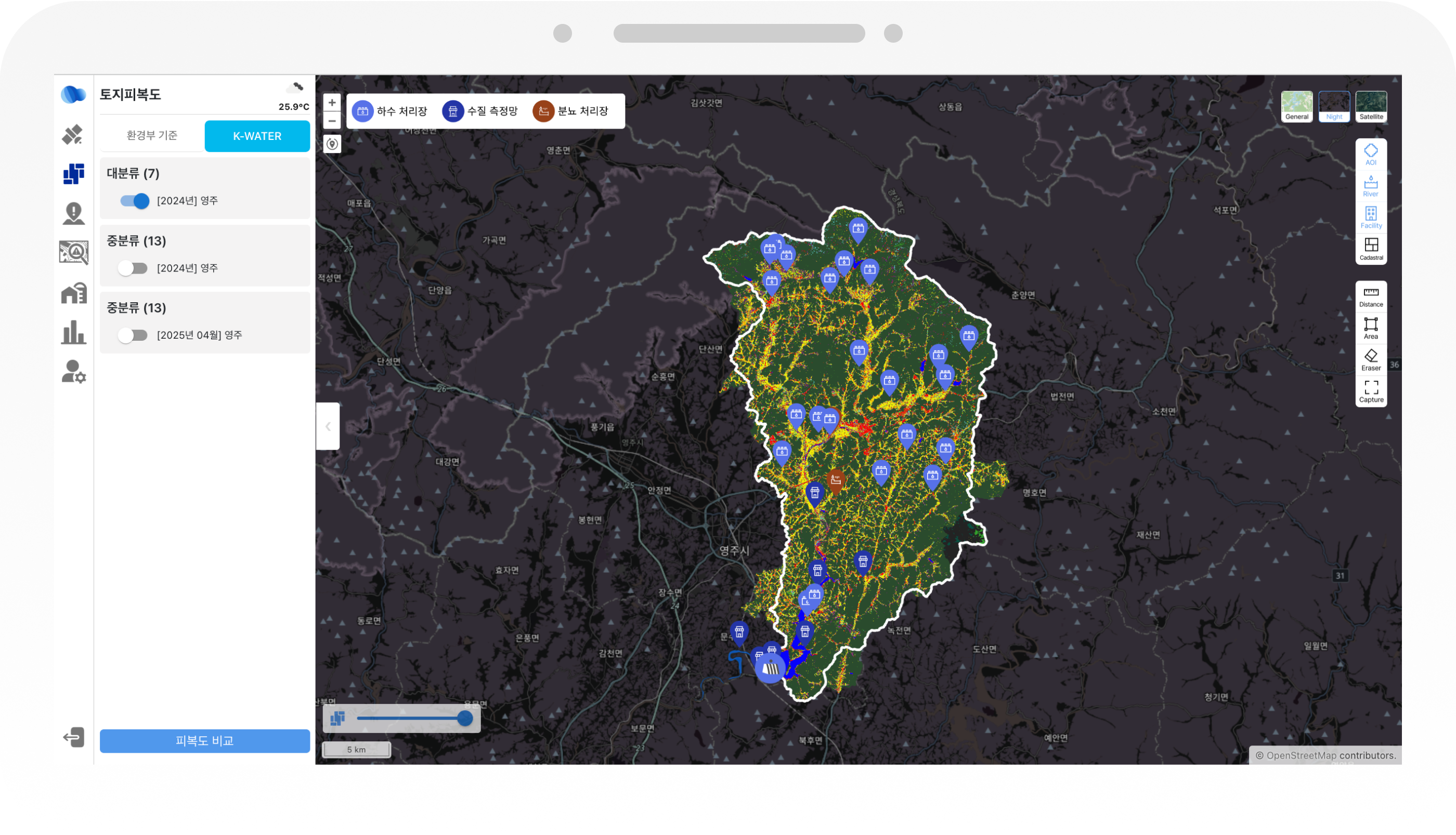Collapse the side panel with chevron

(328, 427)
